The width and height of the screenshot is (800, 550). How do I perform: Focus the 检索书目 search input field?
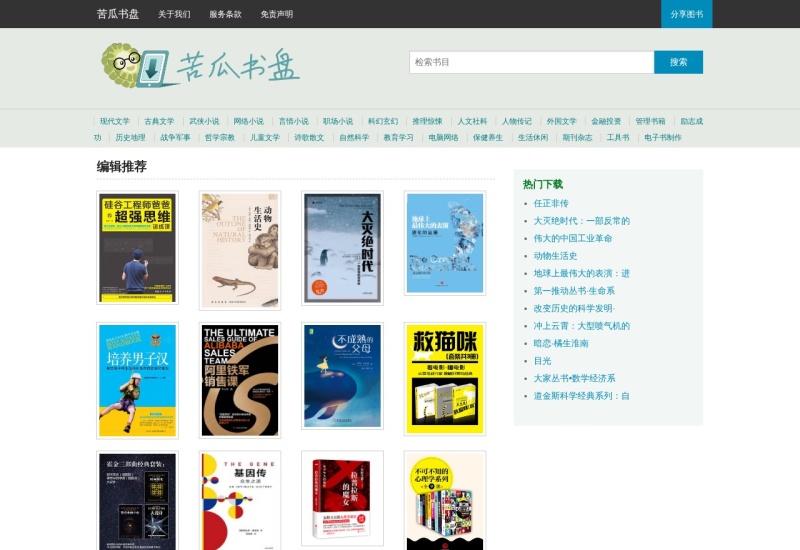click(531, 62)
